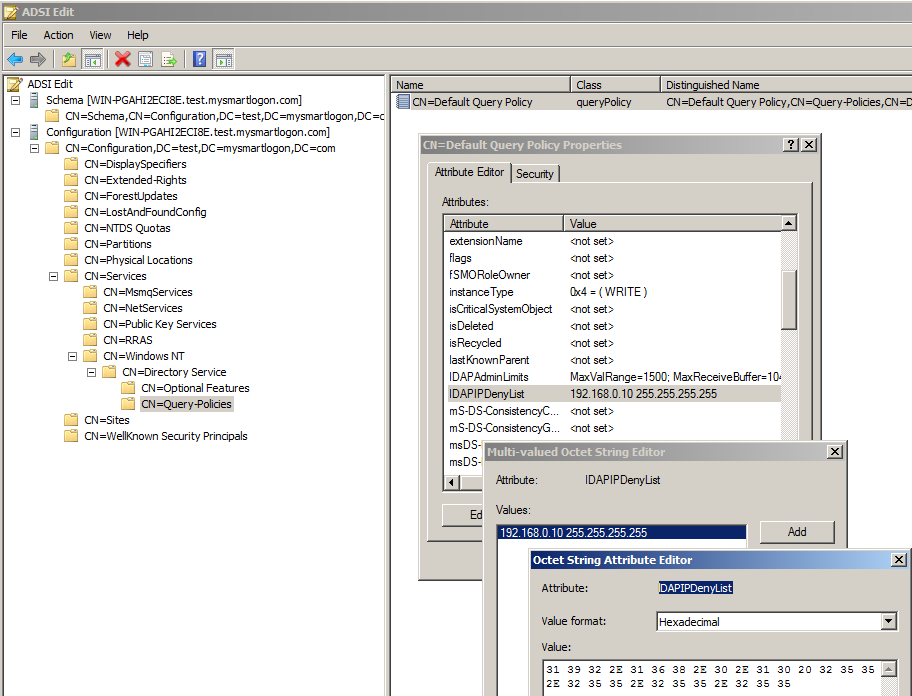Select the extensionName attribute row
The image size is (912, 696).
[x=614, y=241]
